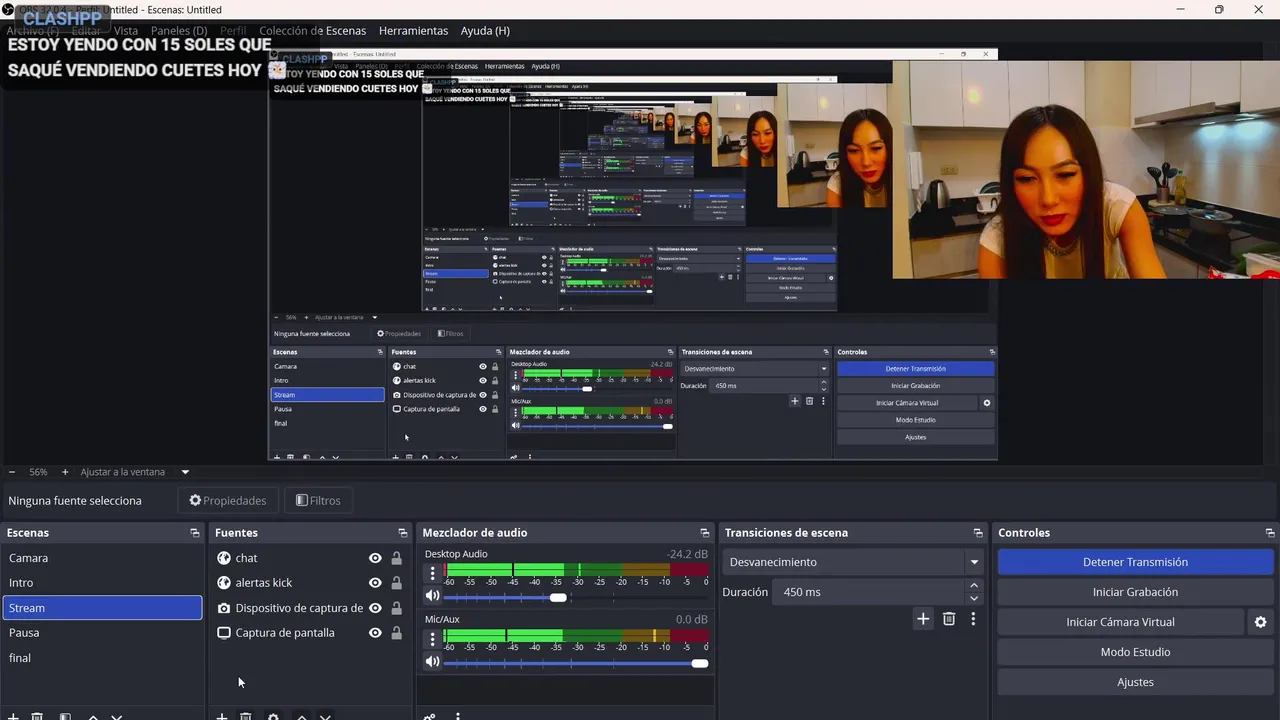Toggle lock on Captura de pantalla source
This screenshot has width=1280, height=720.
[x=396, y=633]
